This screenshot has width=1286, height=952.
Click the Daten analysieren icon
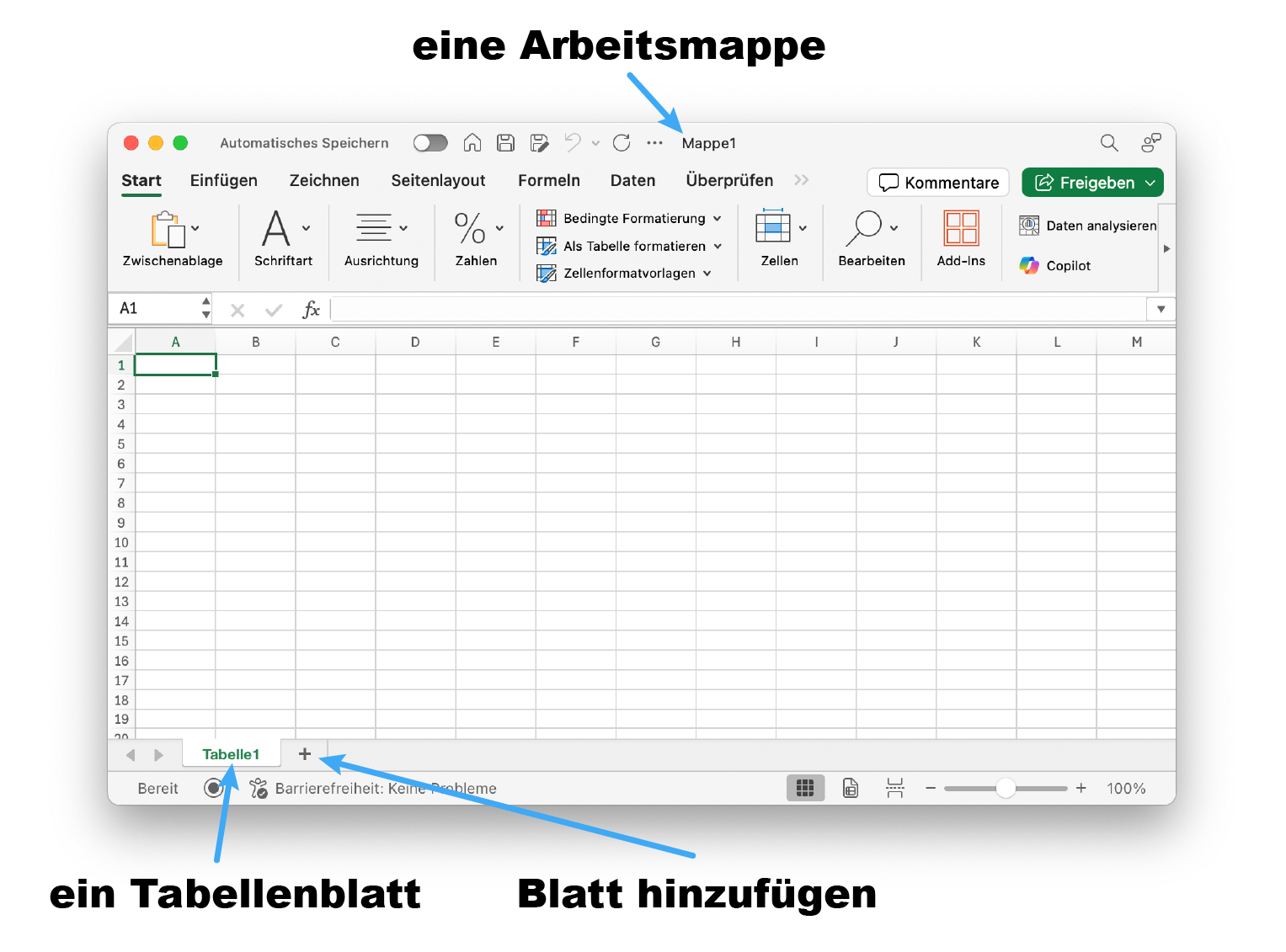pos(1029,226)
